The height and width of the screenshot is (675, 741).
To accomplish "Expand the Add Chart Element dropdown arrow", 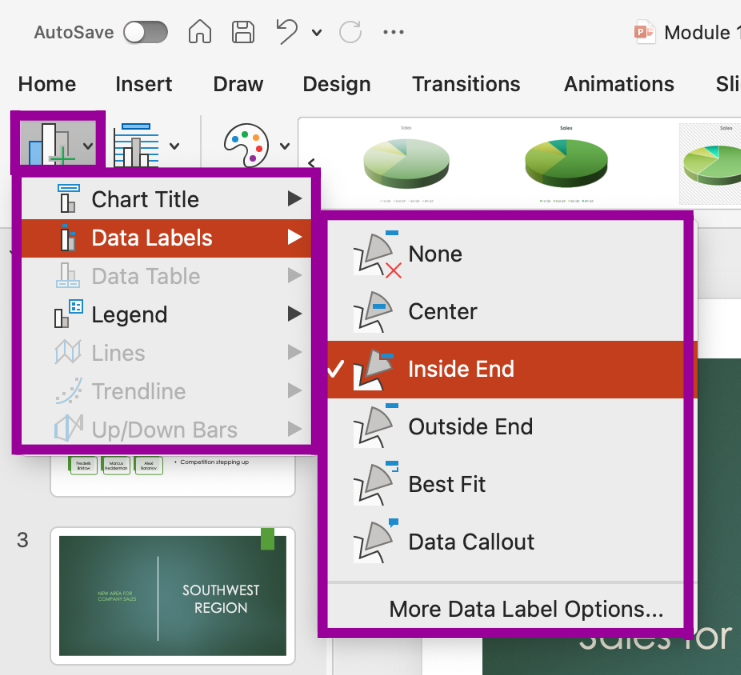I will 88,146.
